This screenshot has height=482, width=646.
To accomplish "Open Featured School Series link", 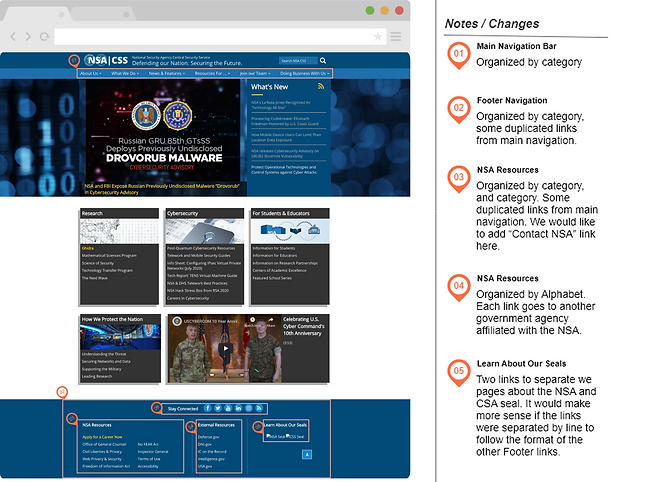I will pyautogui.click(x=272, y=278).
